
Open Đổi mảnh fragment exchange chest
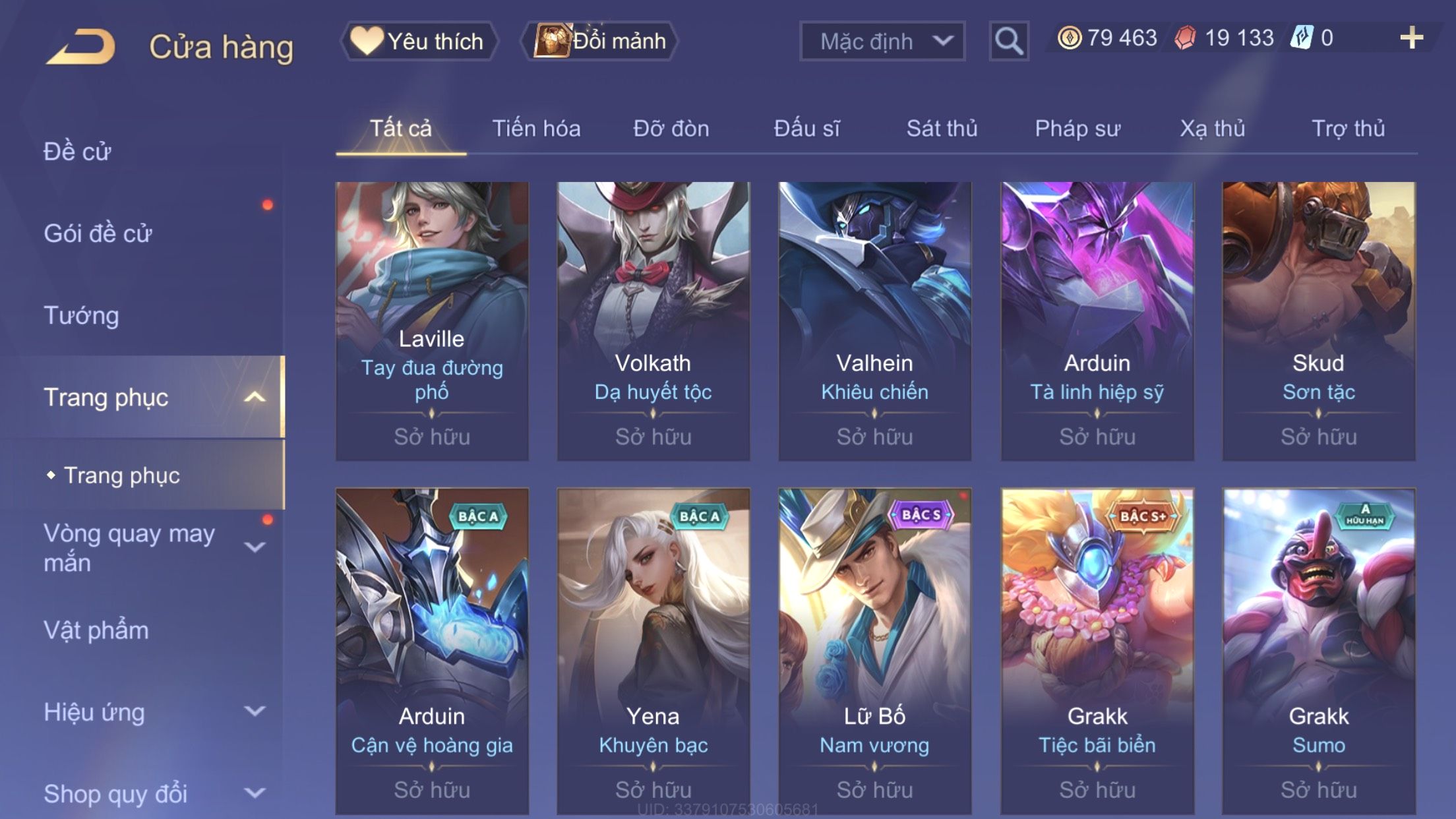tap(599, 41)
